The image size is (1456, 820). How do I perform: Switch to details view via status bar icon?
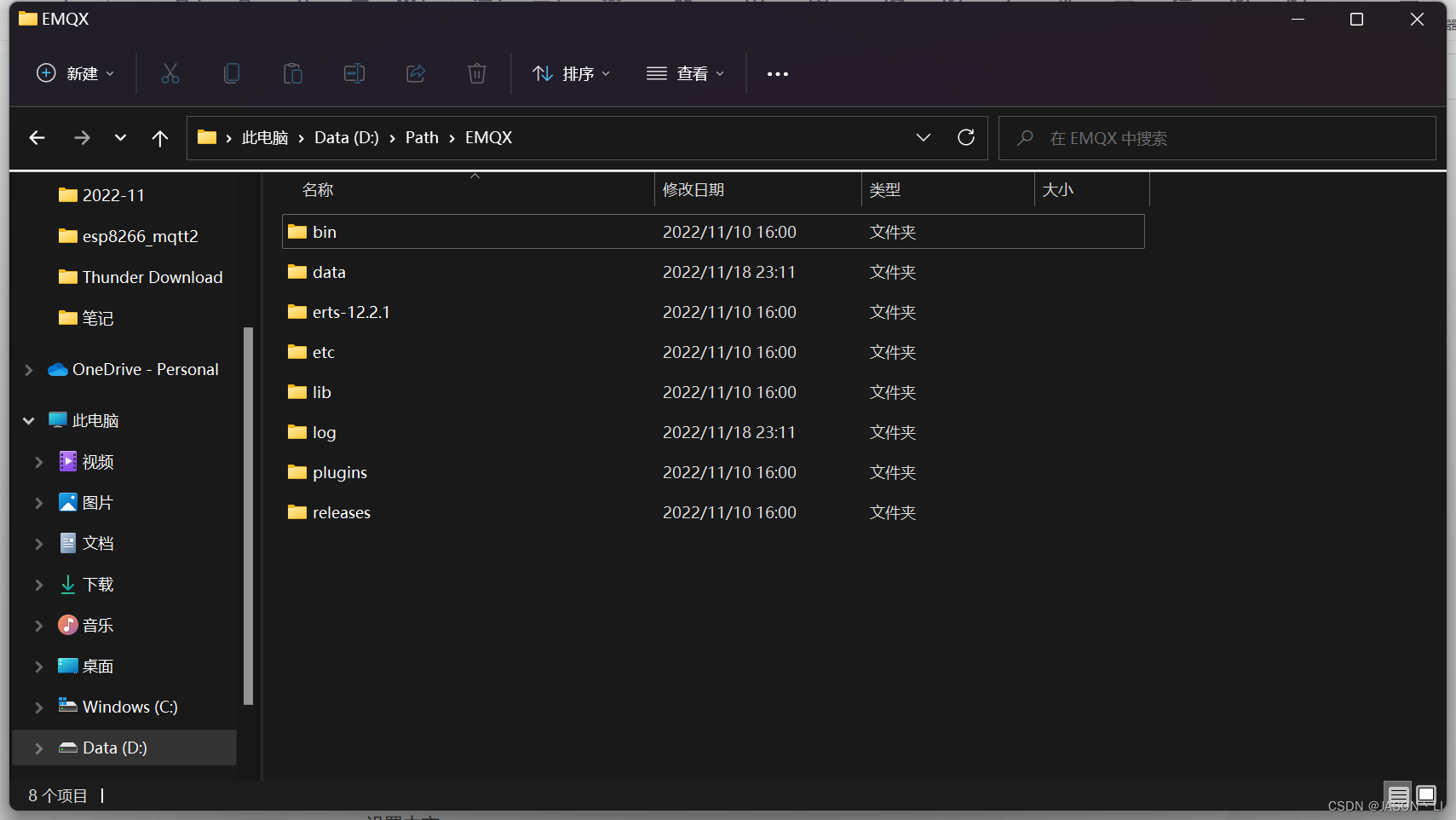(1398, 795)
